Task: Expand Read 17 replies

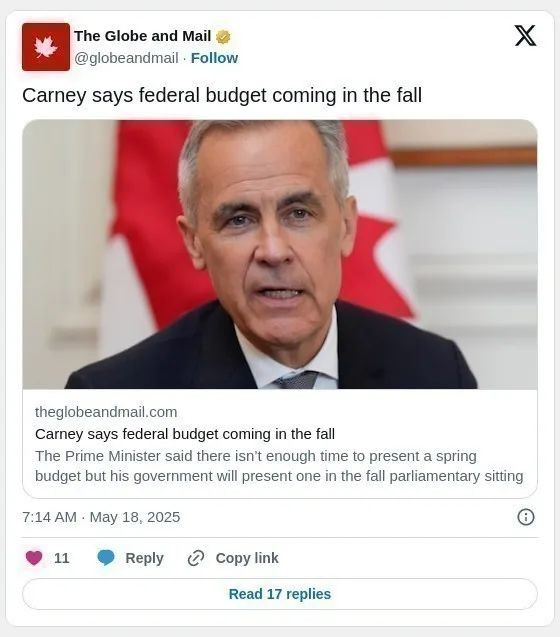Action: coord(280,594)
